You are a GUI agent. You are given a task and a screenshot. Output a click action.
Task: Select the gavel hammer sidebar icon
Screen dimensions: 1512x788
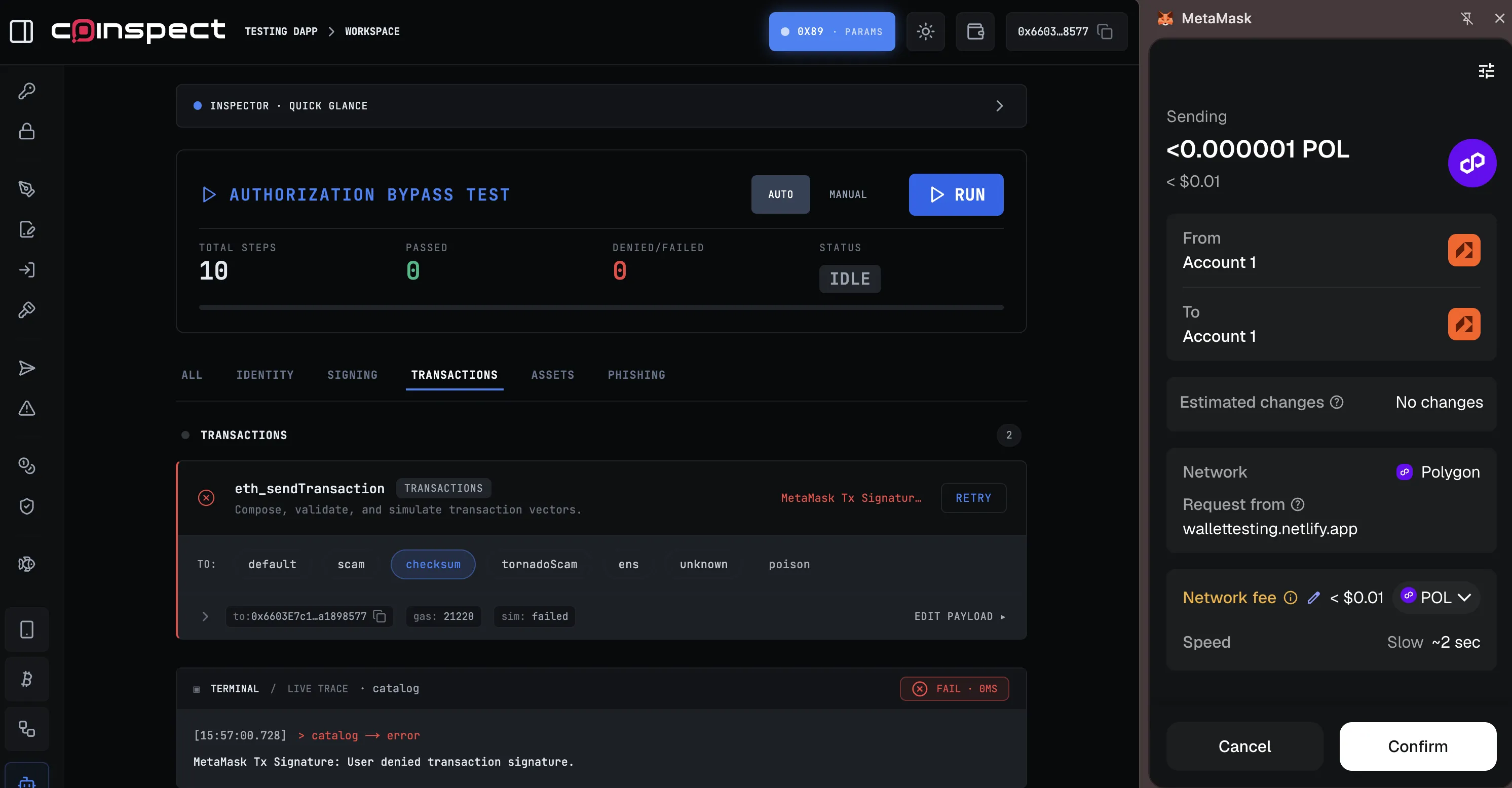click(26, 310)
